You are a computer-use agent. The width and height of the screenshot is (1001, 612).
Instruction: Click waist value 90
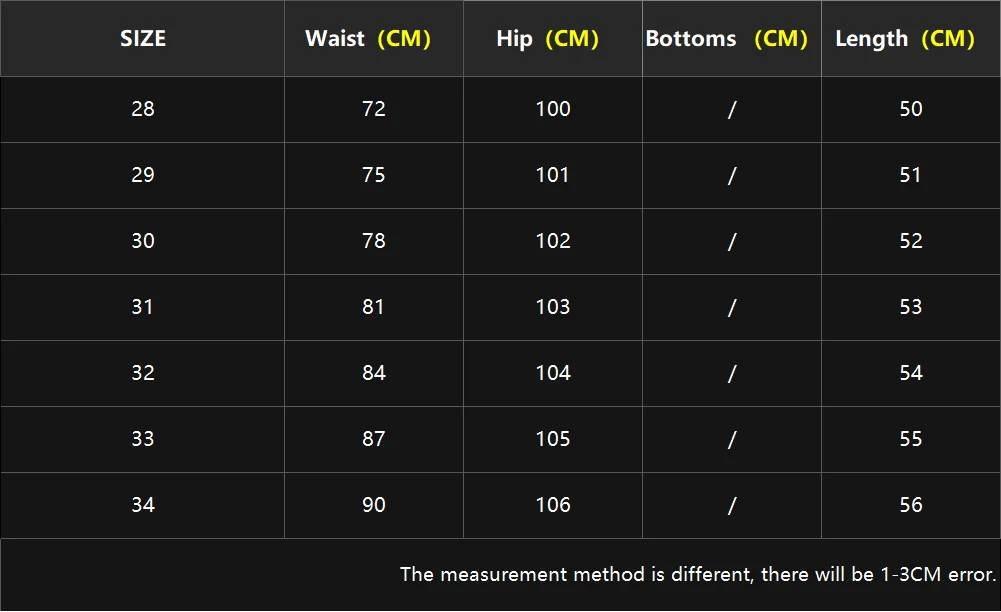point(373,505)
